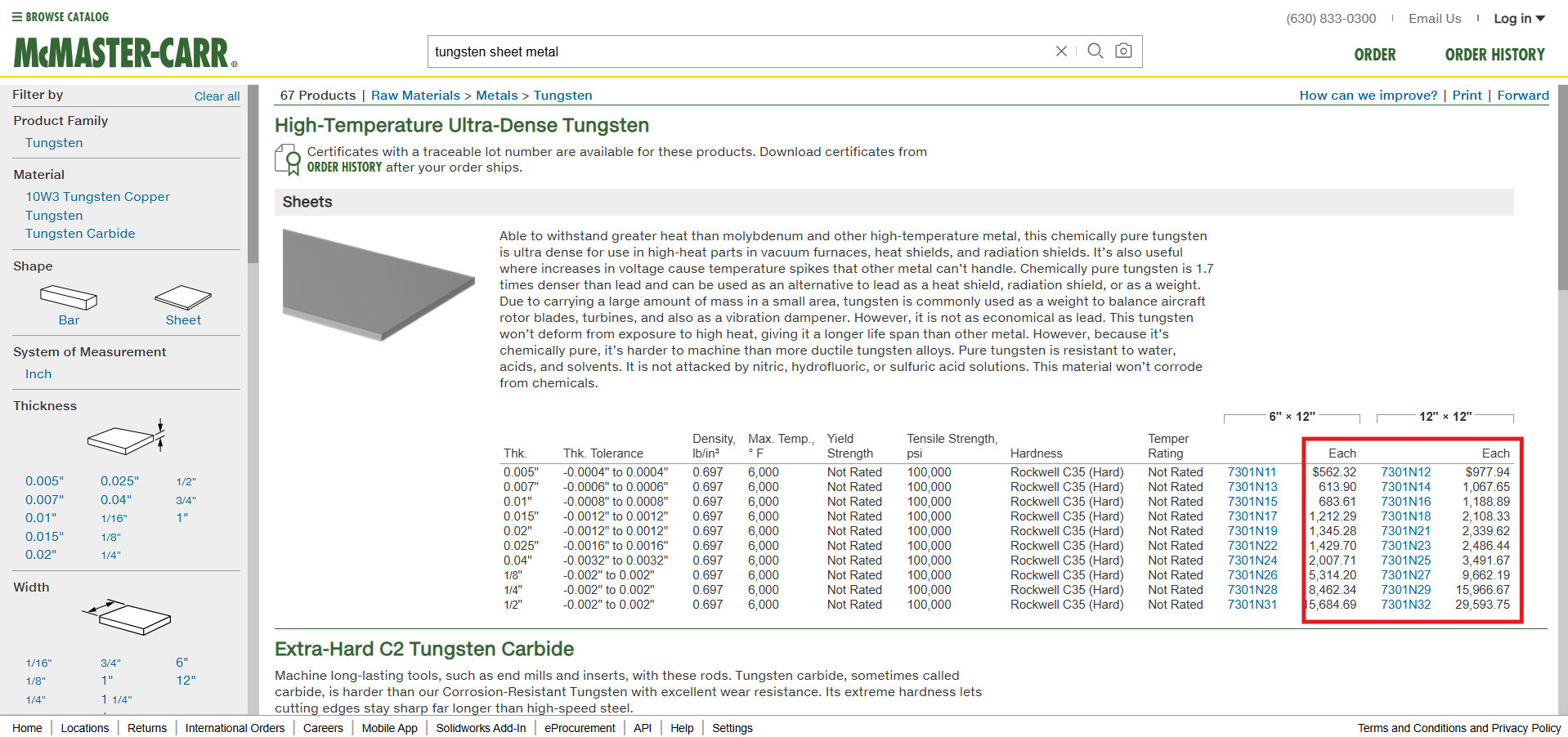Image resolution: width=1568 pixels, height=737 pixels.
Task: Filter by Tungsten product family
Action: pos(54,143)
